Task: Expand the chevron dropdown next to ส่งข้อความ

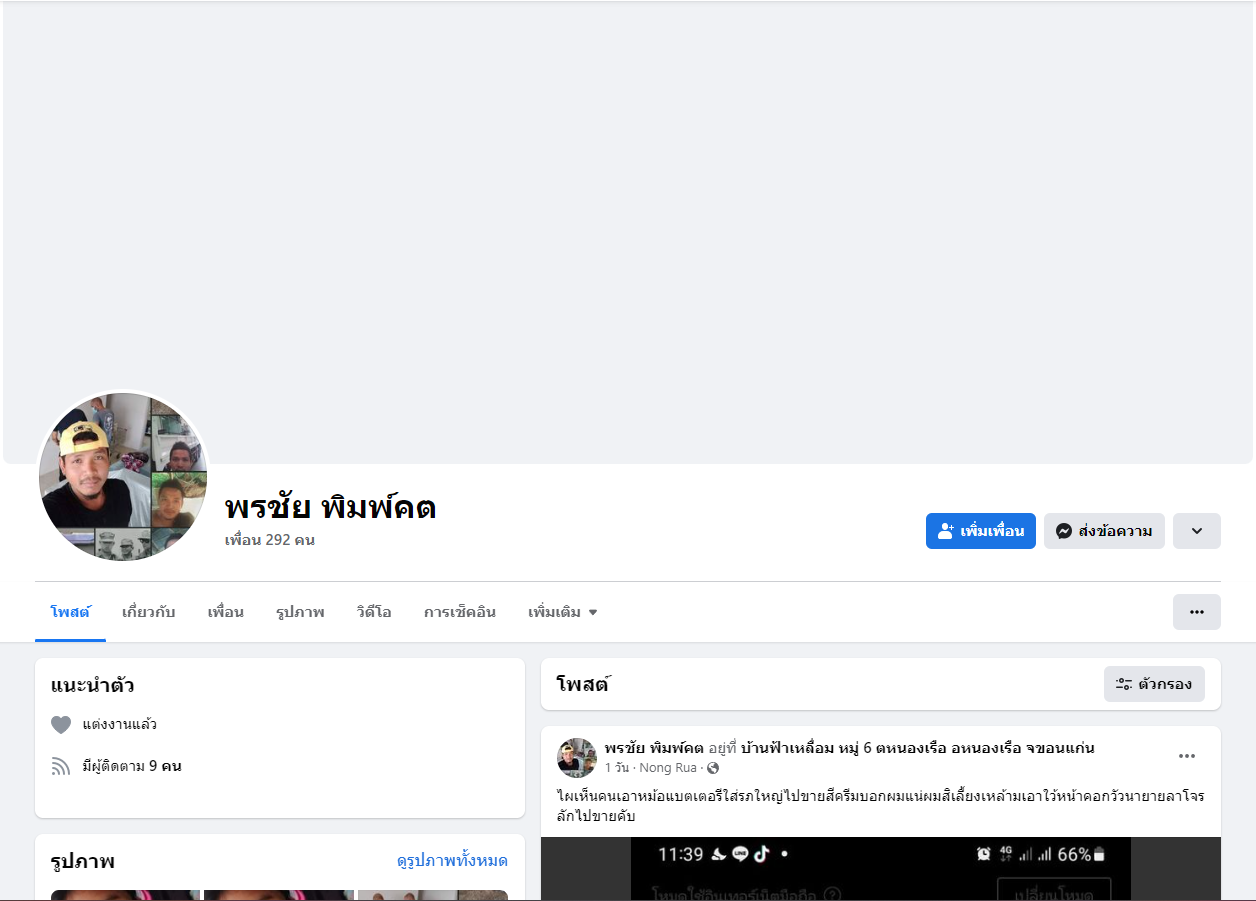Action: click(1196, 531)
